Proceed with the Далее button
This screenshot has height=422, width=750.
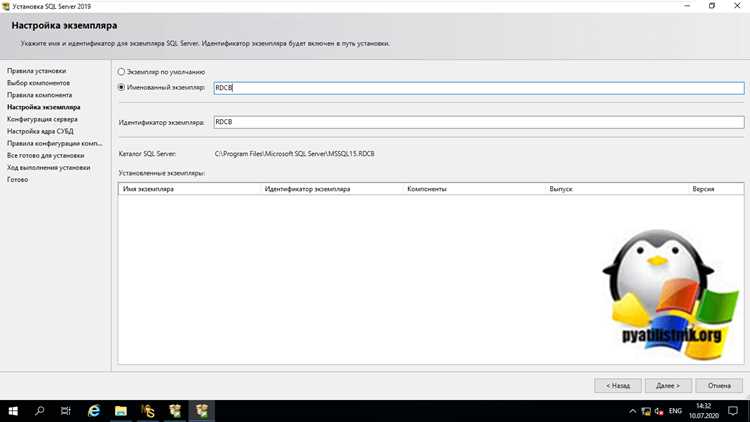pyautogui.click(x=668, y=386)
